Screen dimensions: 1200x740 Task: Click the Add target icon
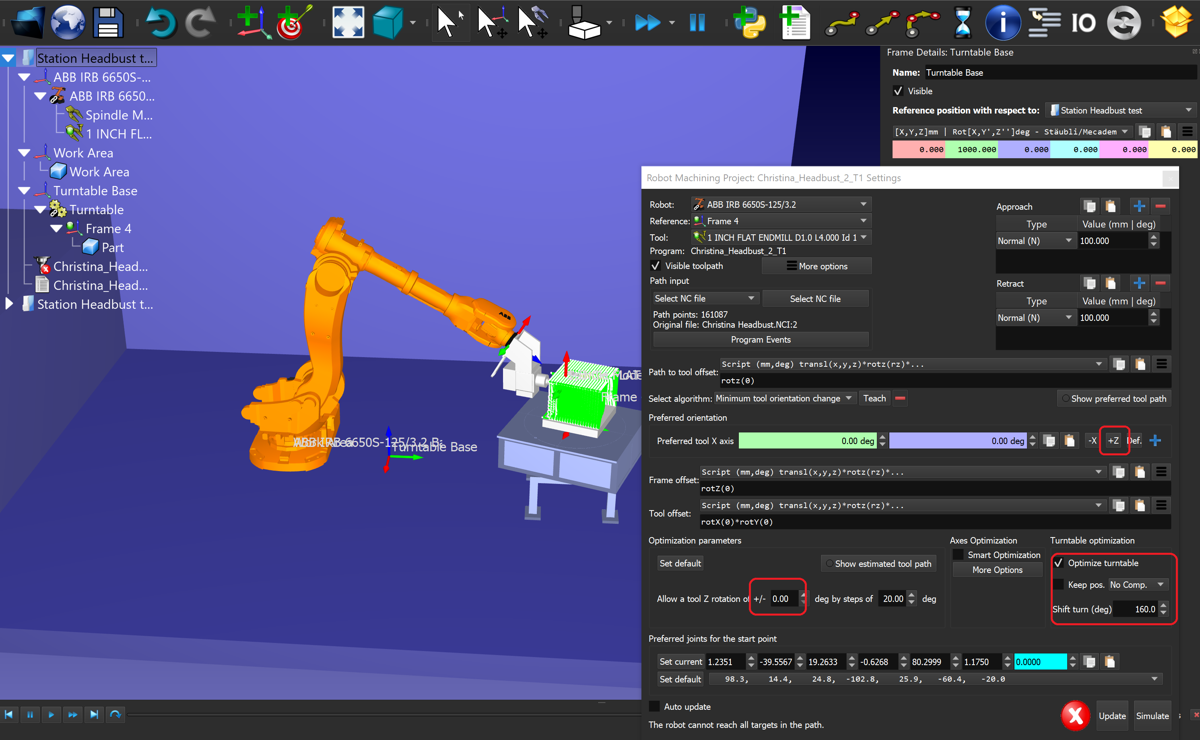(292, 22)
